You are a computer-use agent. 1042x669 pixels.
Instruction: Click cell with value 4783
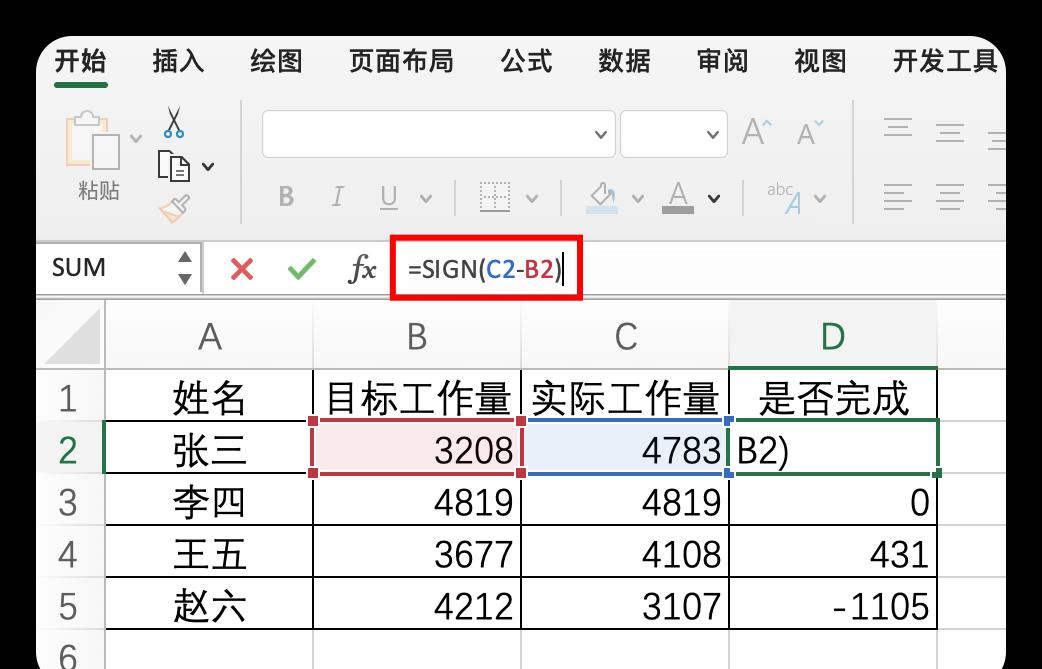point(625,448)
